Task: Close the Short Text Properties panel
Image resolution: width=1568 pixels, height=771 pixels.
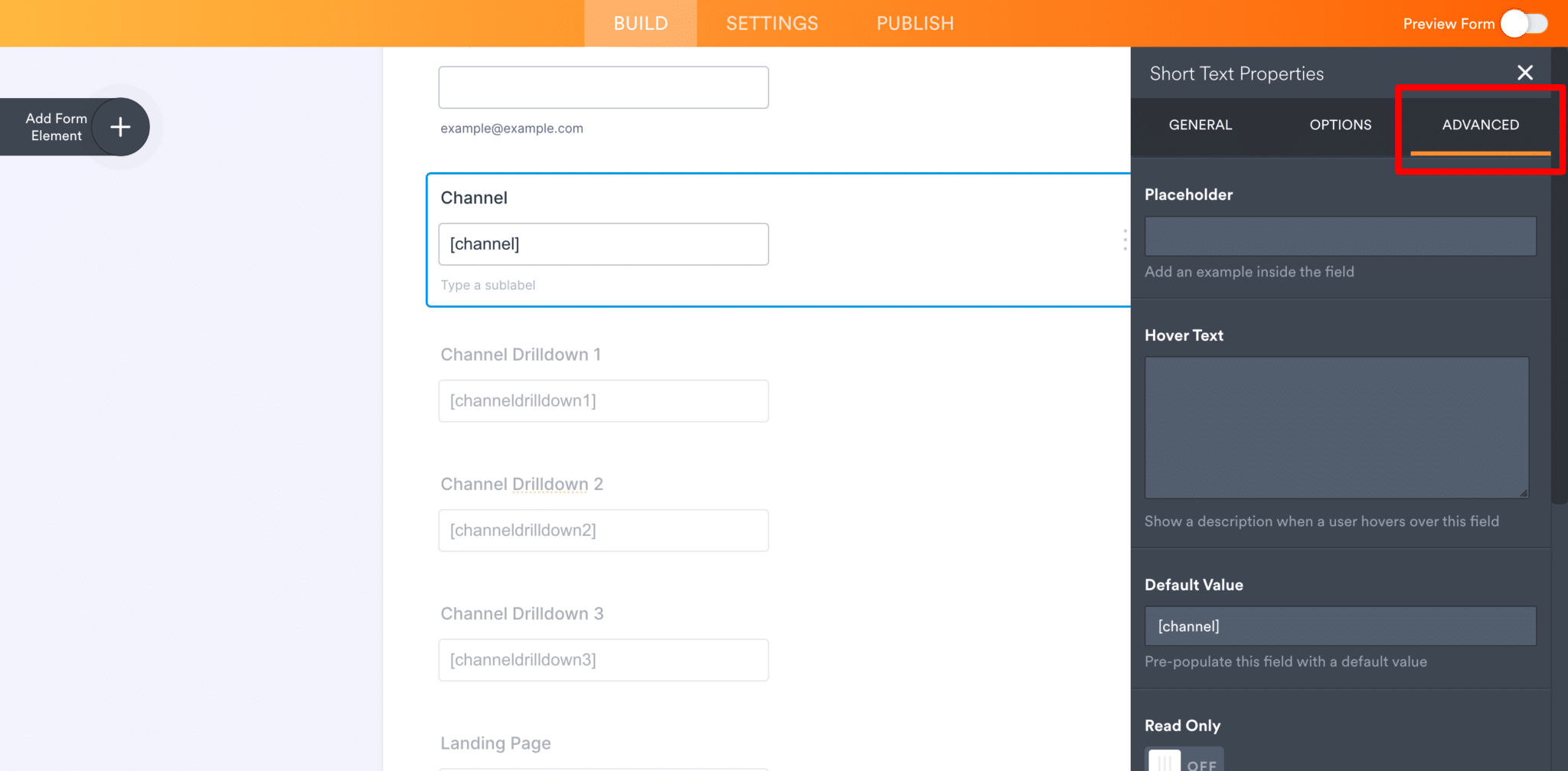Action: 1524,73
